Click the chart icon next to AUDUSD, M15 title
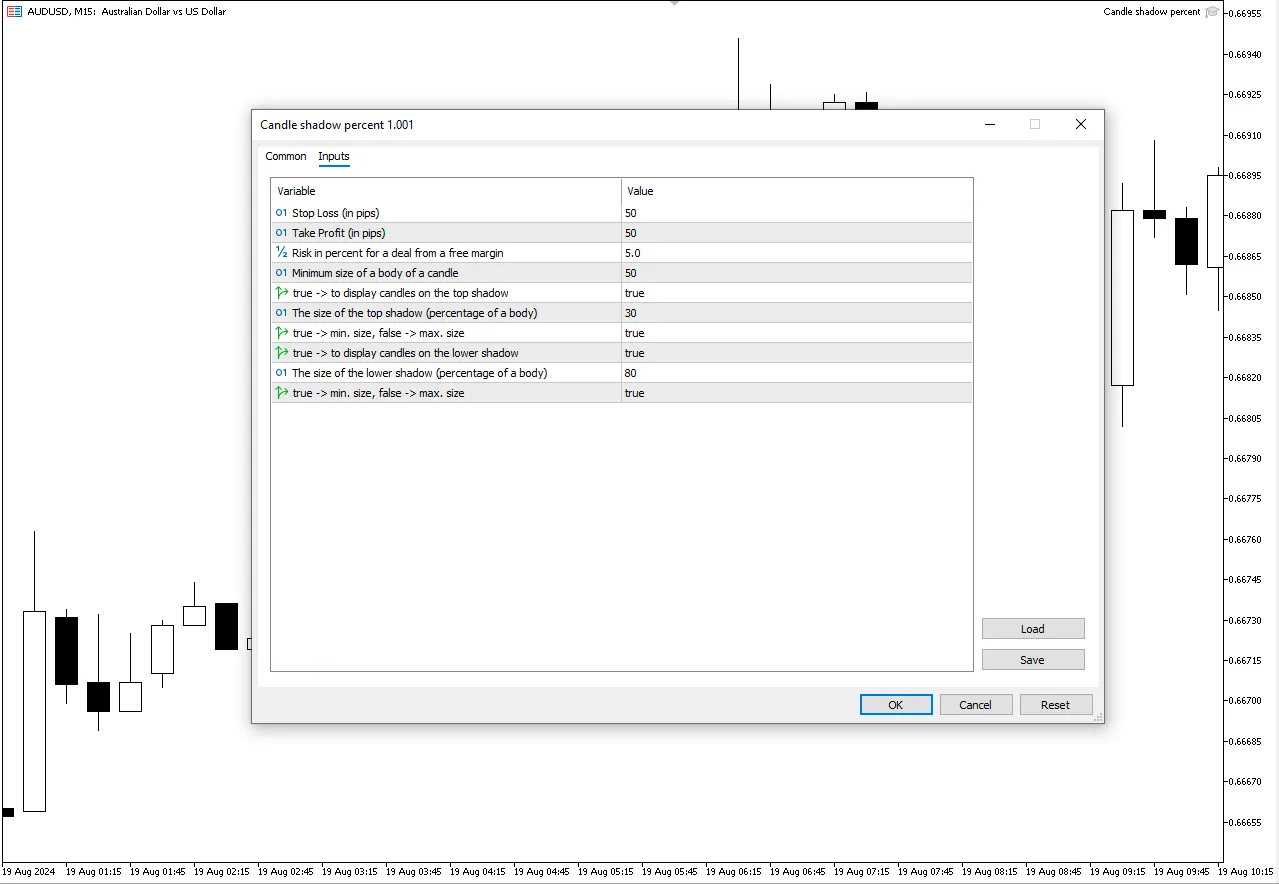 click(14, 12)
